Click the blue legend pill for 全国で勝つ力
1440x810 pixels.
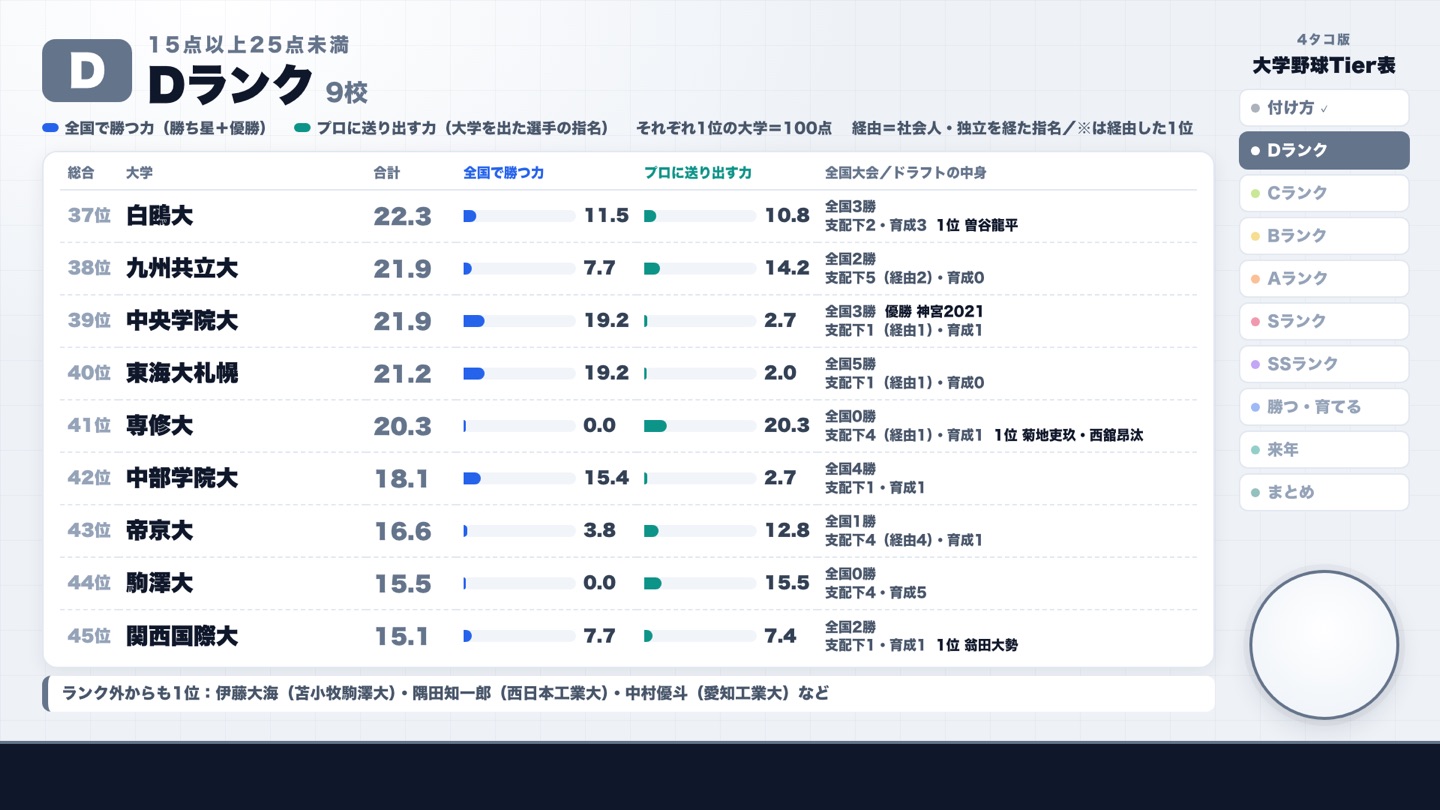(x=50, y=129)
